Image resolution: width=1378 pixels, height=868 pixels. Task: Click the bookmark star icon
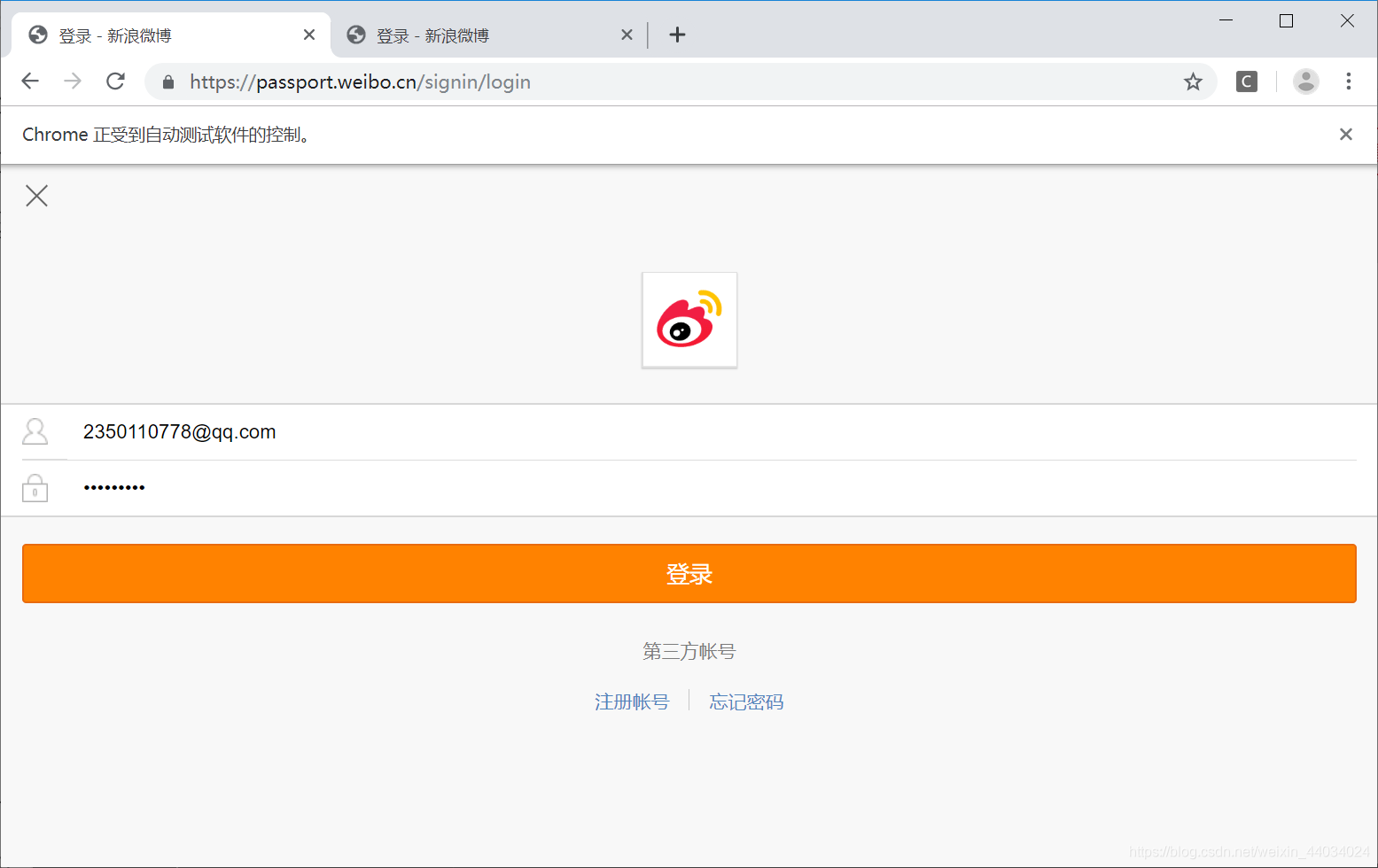(x=1193, y=81)
